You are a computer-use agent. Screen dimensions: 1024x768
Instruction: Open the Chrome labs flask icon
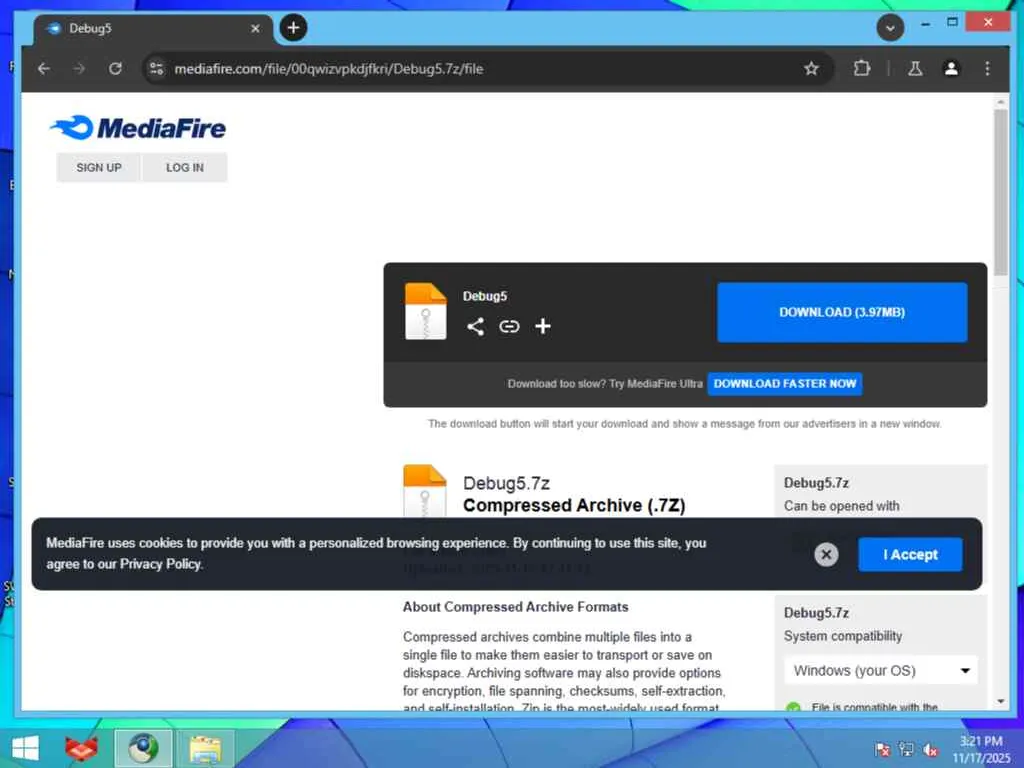(915, 69)
